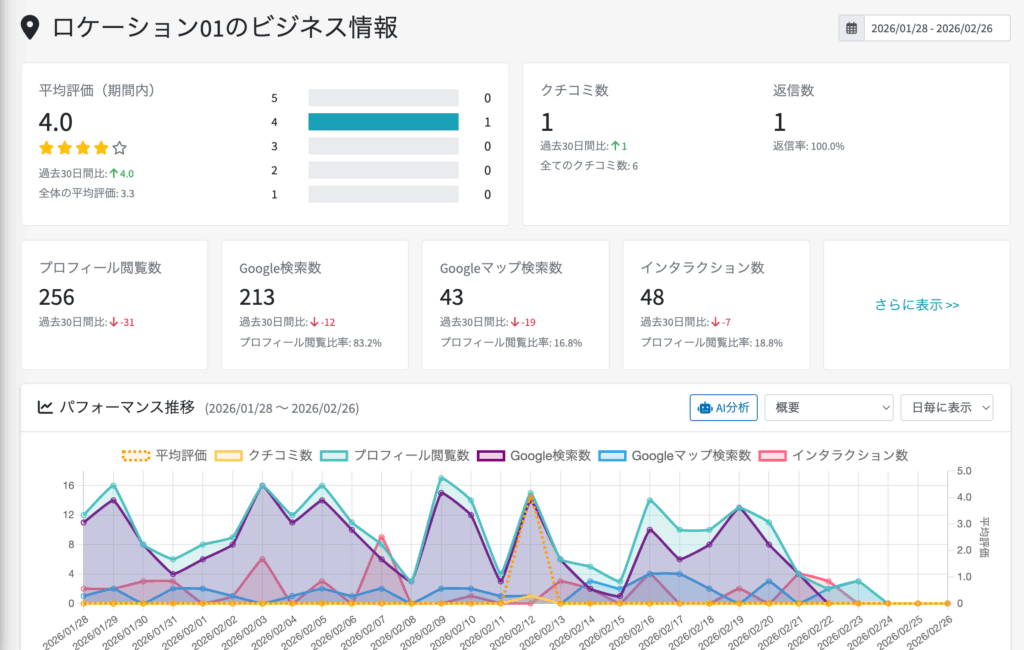The width and height of the screenshot is (1024, 650).
Task: Open the さらに表示 >> link
Action: click(917, 305)
